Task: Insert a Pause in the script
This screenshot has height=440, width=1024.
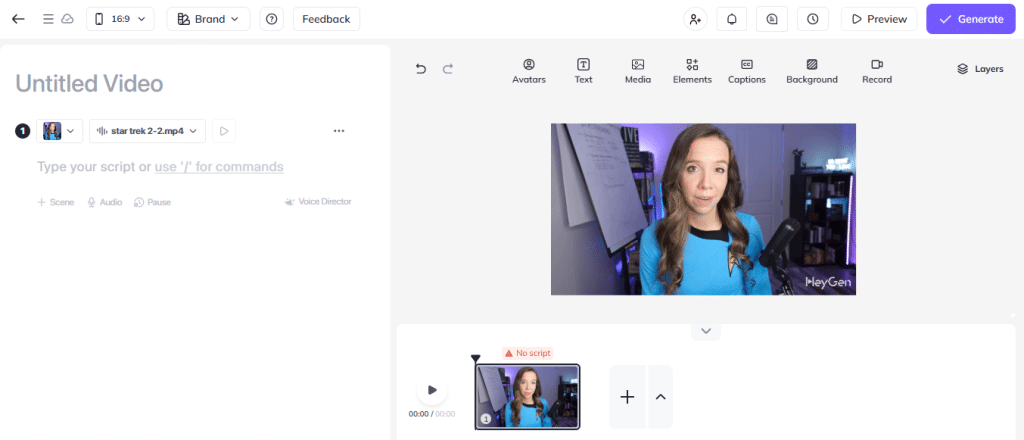Action: click(x=152, y=202)
